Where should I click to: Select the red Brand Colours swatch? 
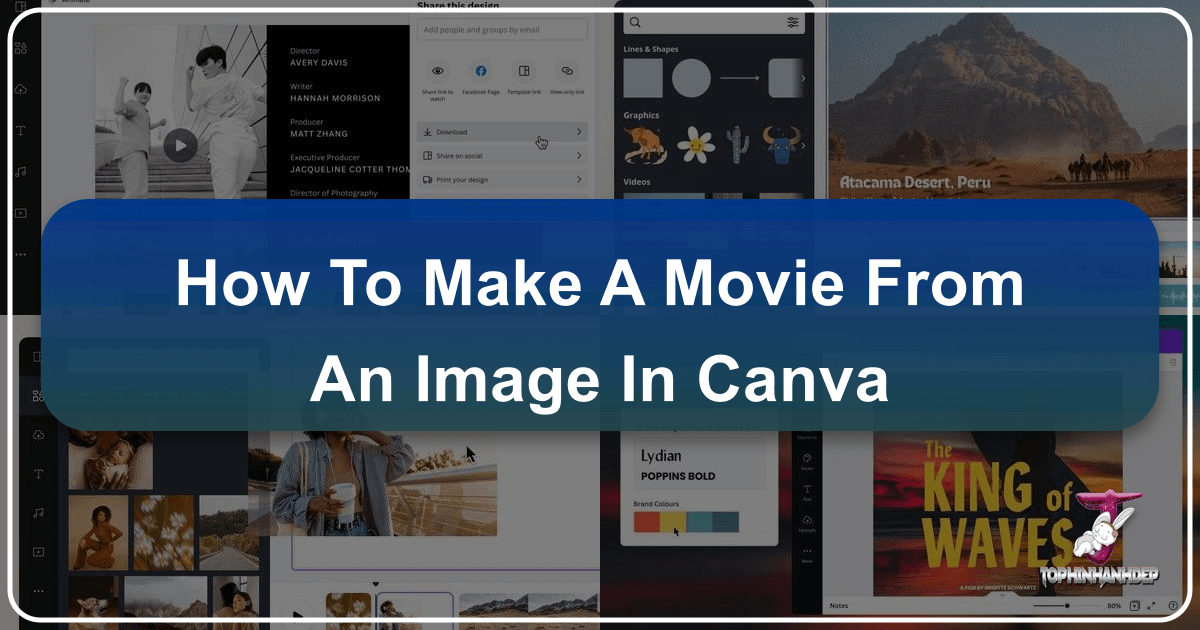[646, 521]
